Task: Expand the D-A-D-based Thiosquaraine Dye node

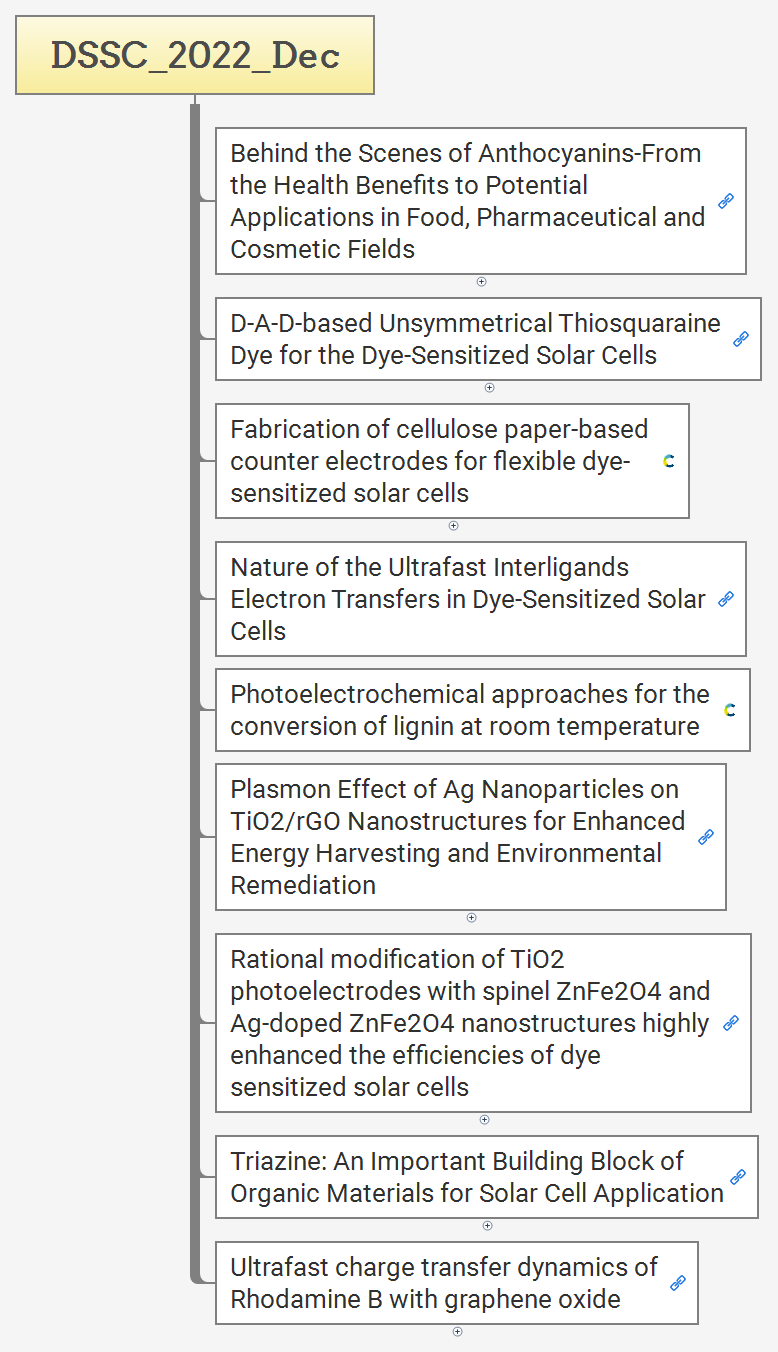Action: (489, 388)
